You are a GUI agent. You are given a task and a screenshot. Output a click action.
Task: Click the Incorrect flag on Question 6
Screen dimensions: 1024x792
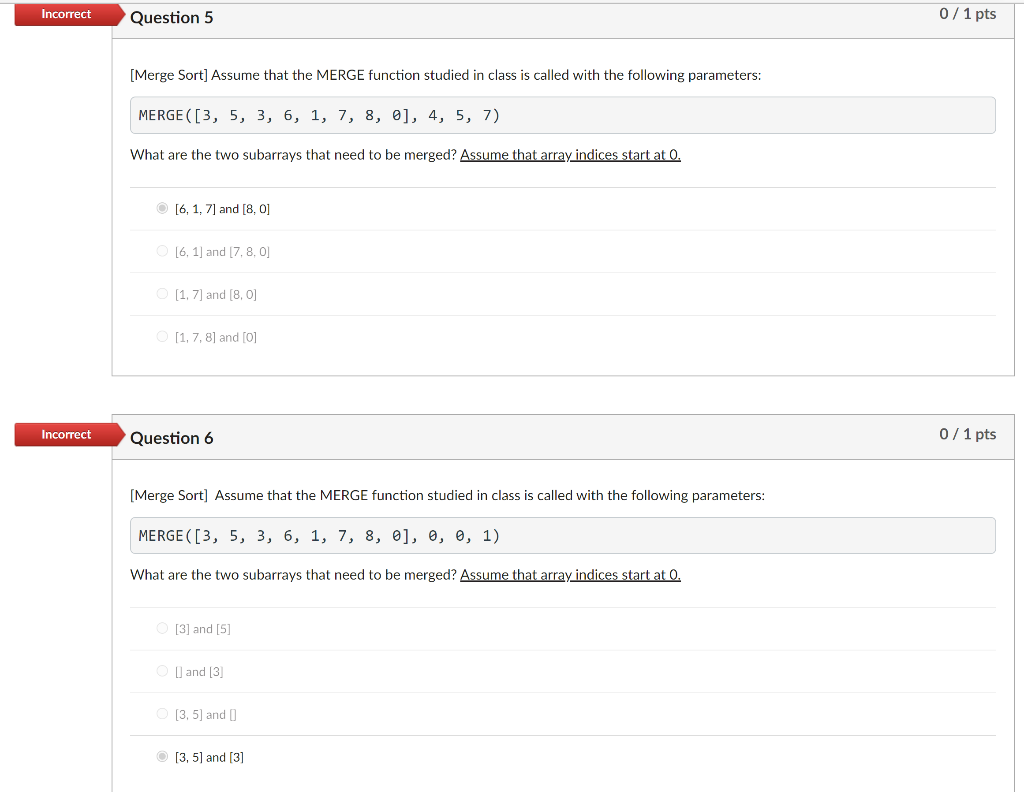[65, 434]
